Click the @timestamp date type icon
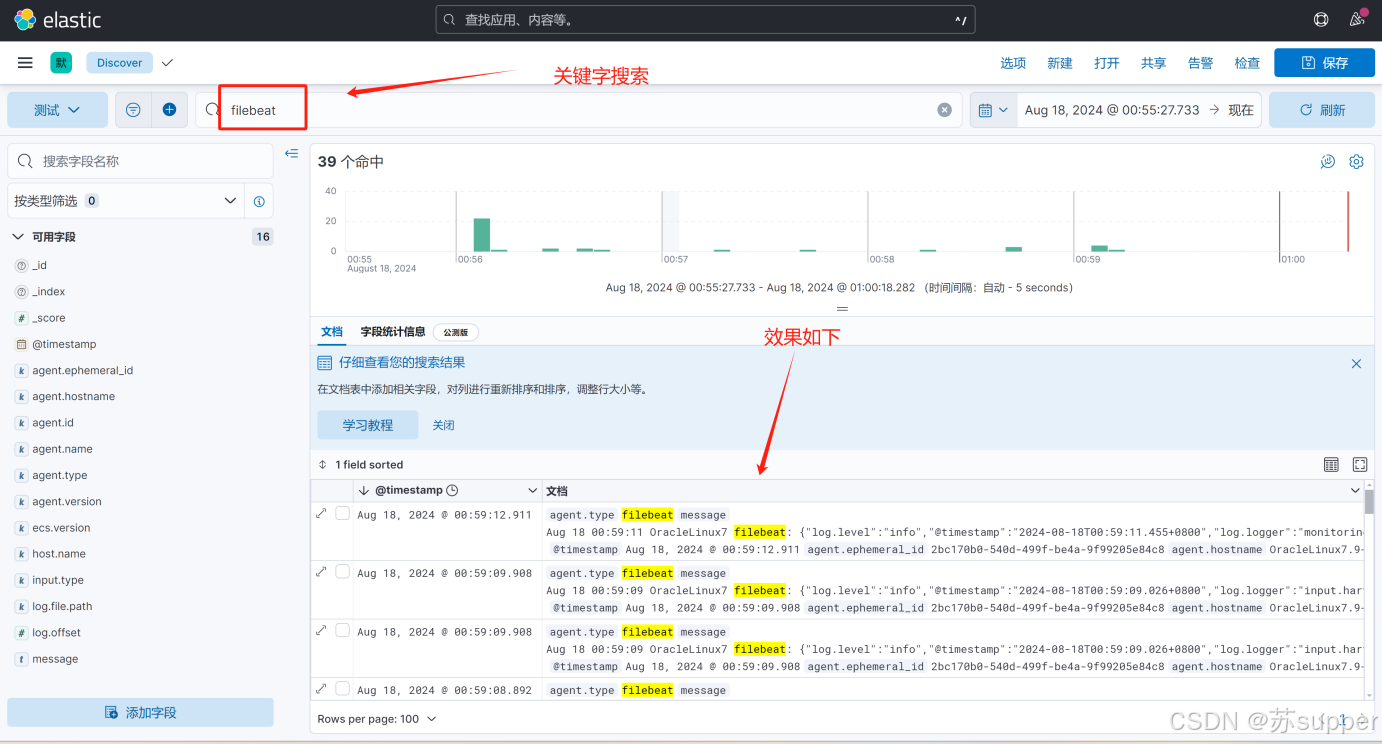Screen dimensions: 1382x744 coord(21,344)
